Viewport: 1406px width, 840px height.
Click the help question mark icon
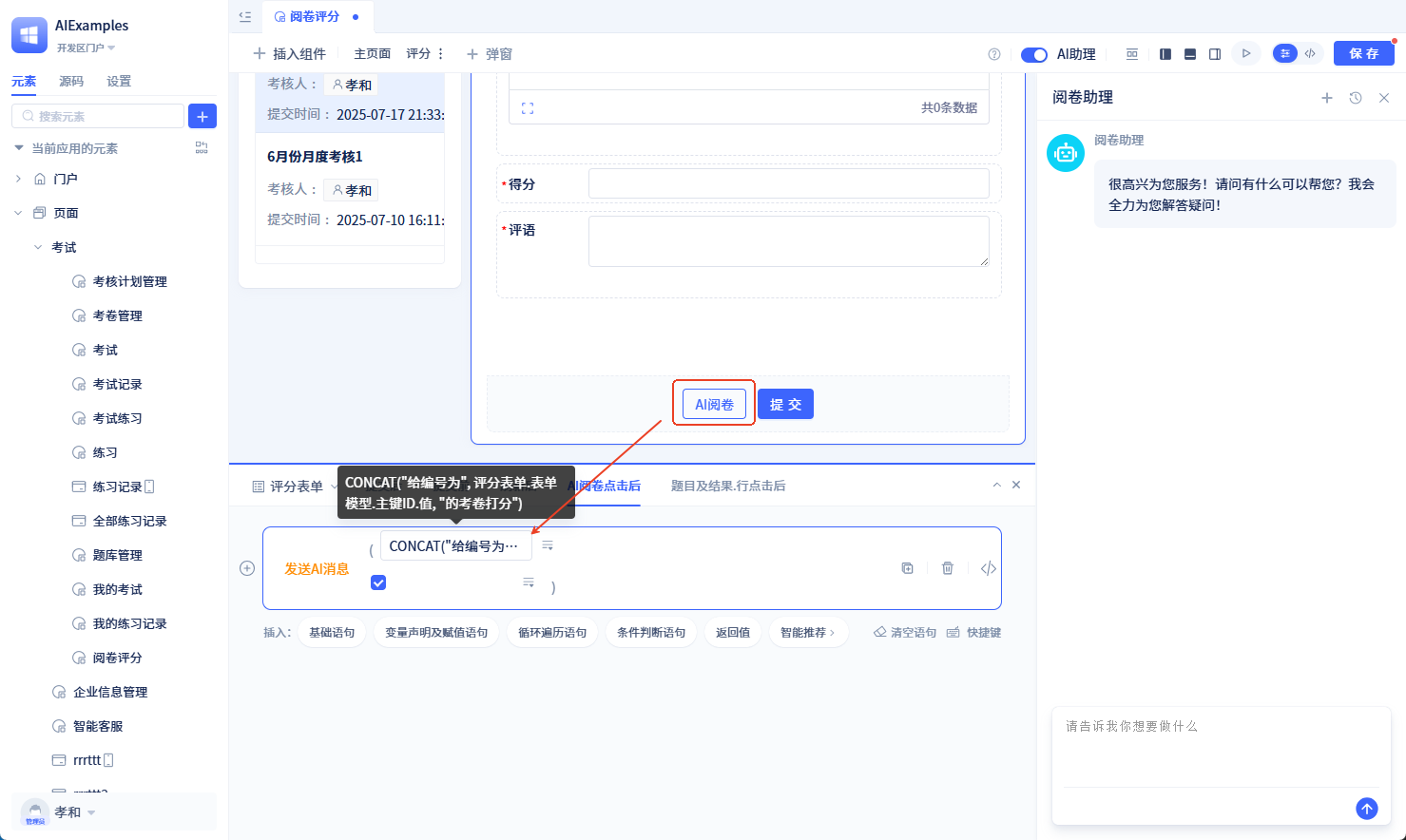click(x=994, y=54)
